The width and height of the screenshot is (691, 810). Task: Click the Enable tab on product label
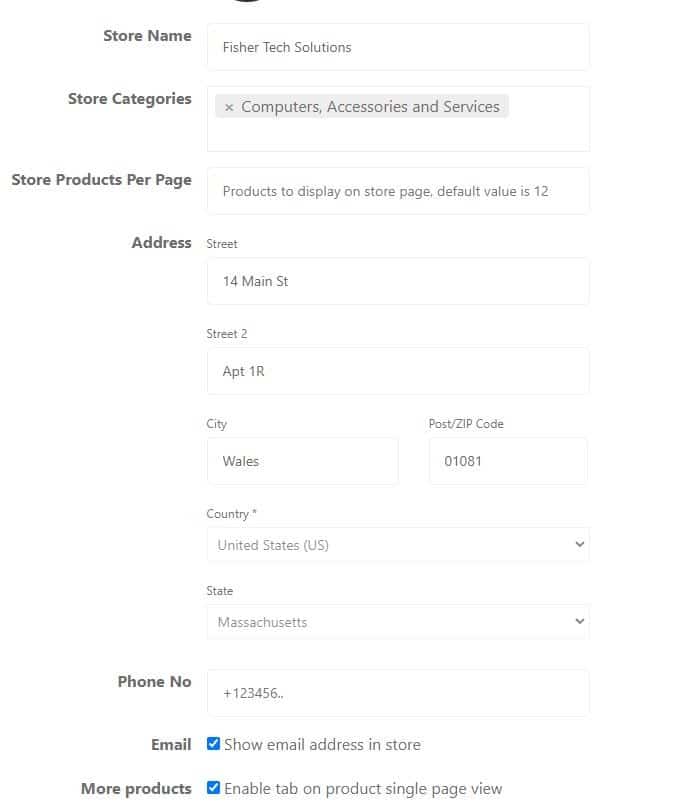tap(363, 789)
